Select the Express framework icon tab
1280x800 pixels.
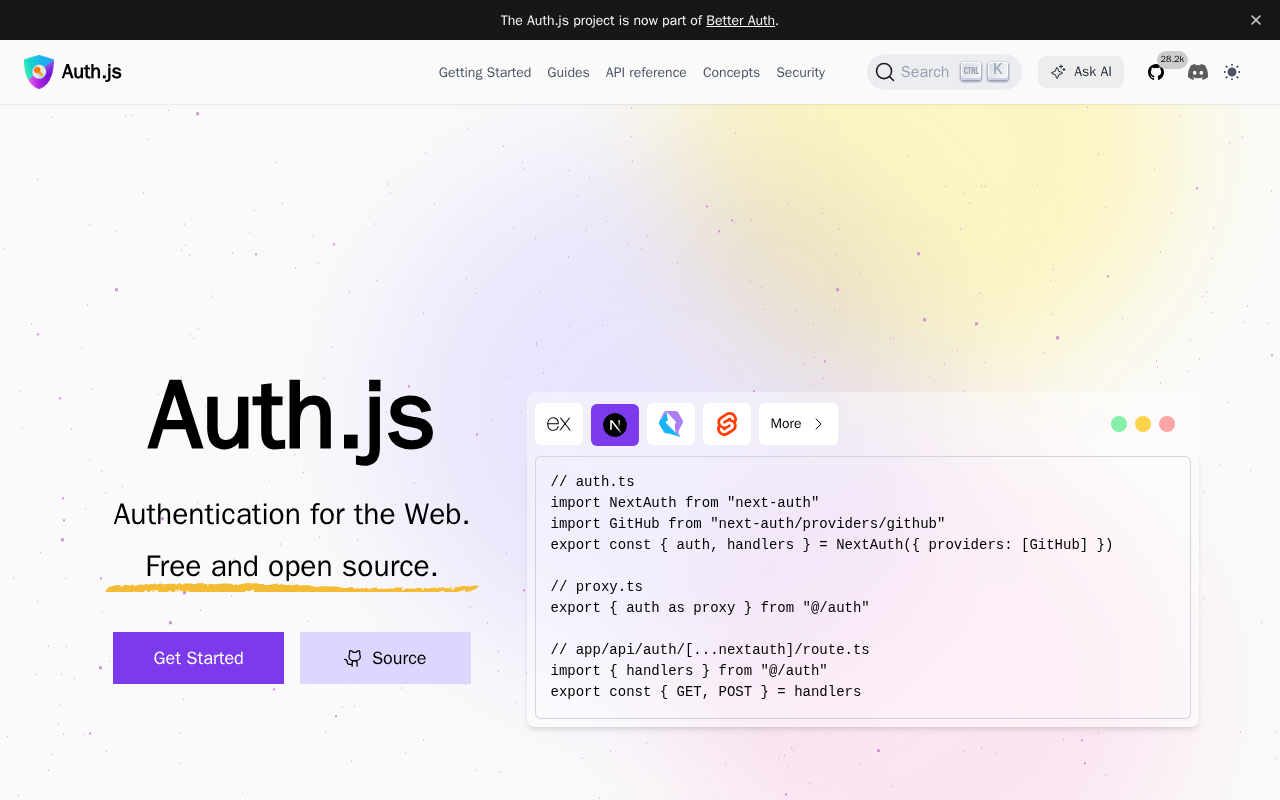point(559,424)
